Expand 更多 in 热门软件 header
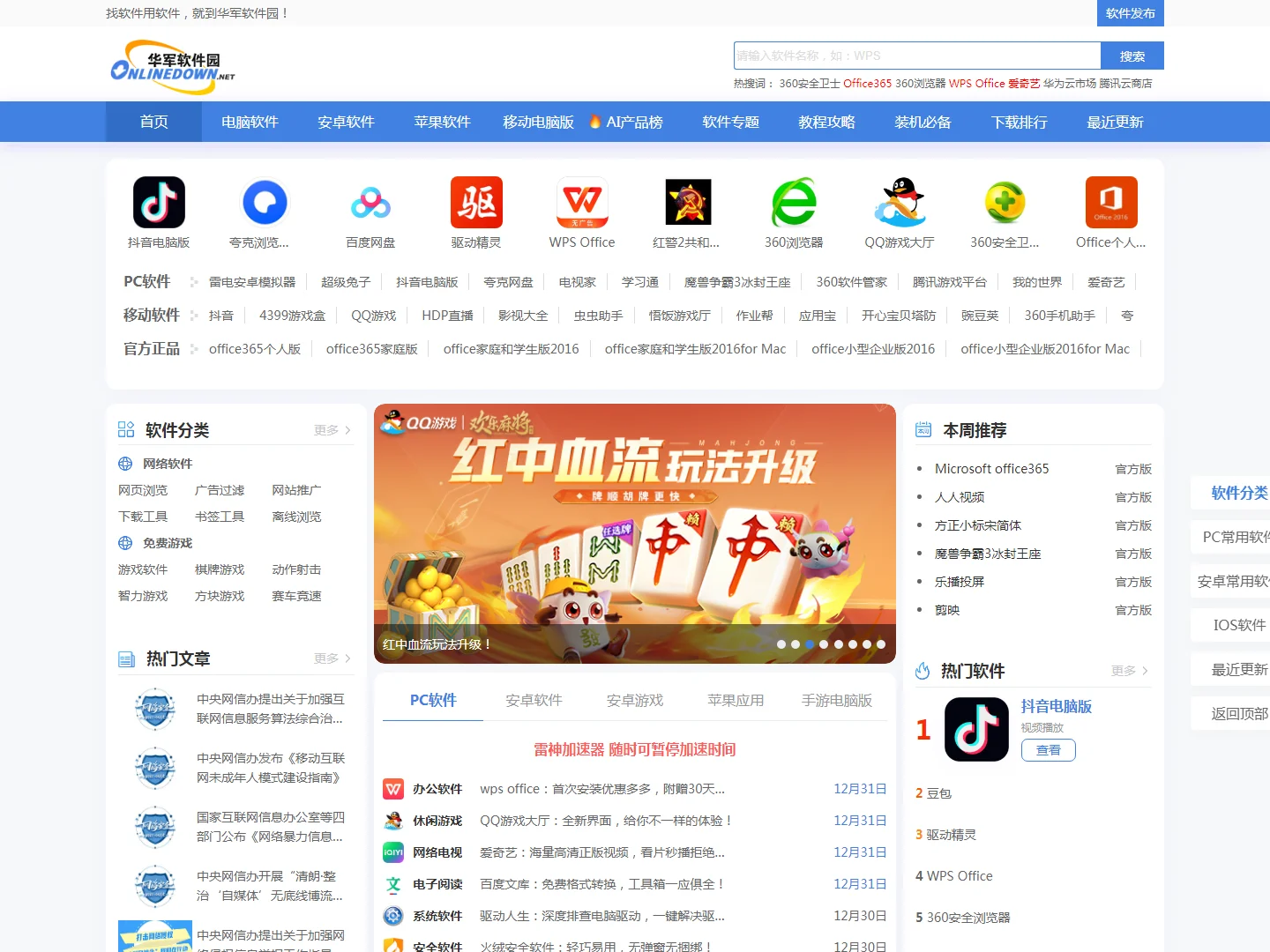Screen dimensions: 1270x952 point(1130,671)
